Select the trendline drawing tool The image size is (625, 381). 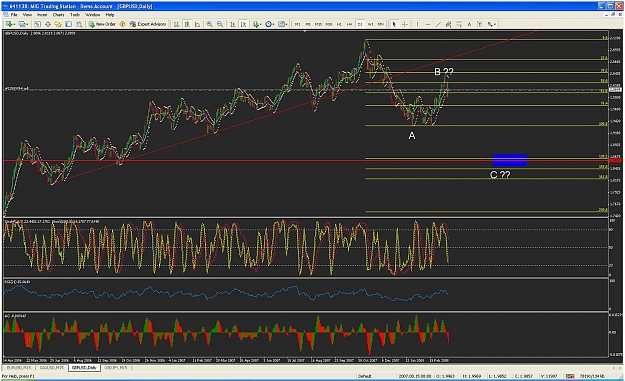coord(438,24)
